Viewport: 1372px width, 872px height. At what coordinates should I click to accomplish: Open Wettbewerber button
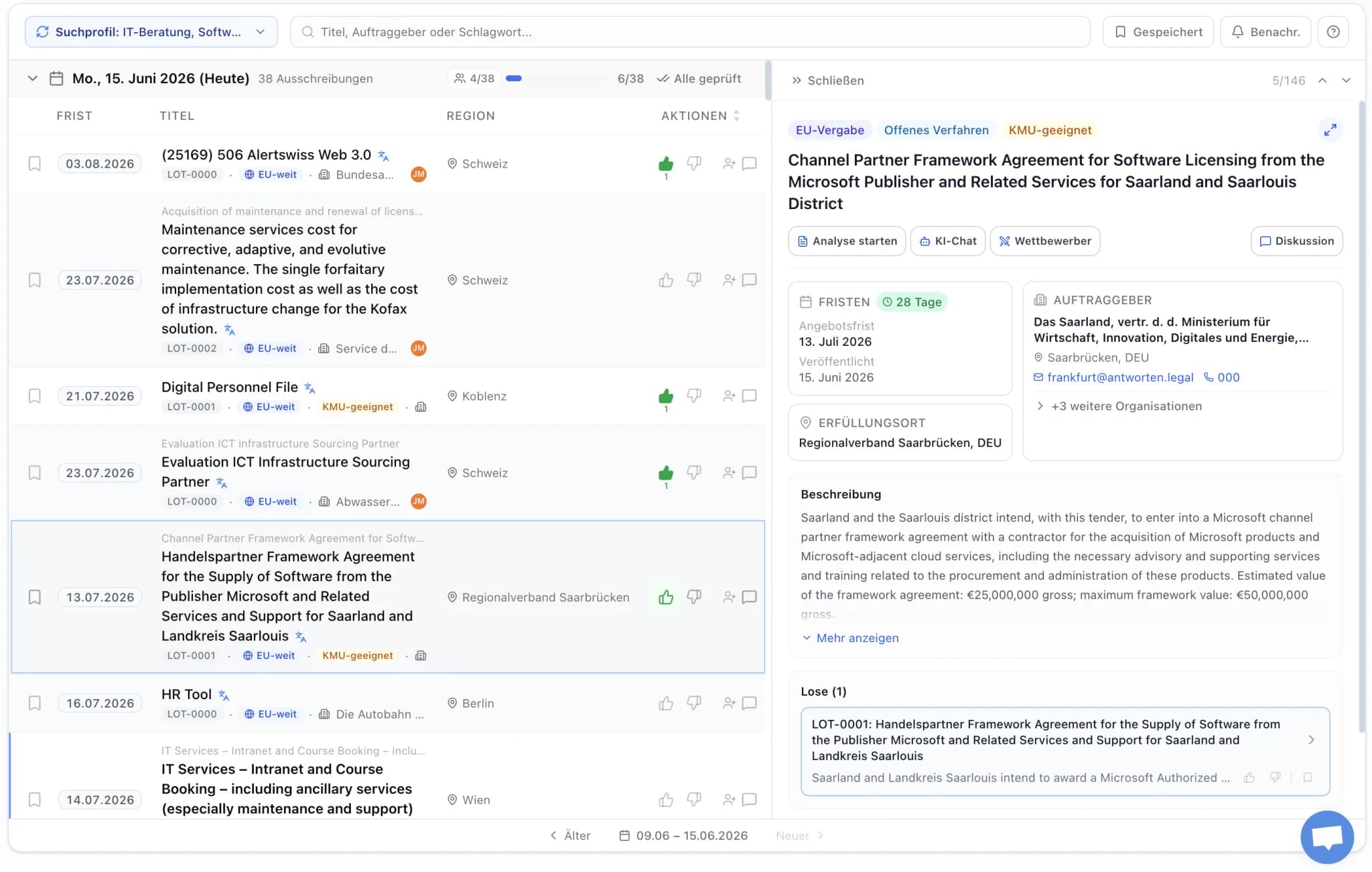[x=1045, y=241]
